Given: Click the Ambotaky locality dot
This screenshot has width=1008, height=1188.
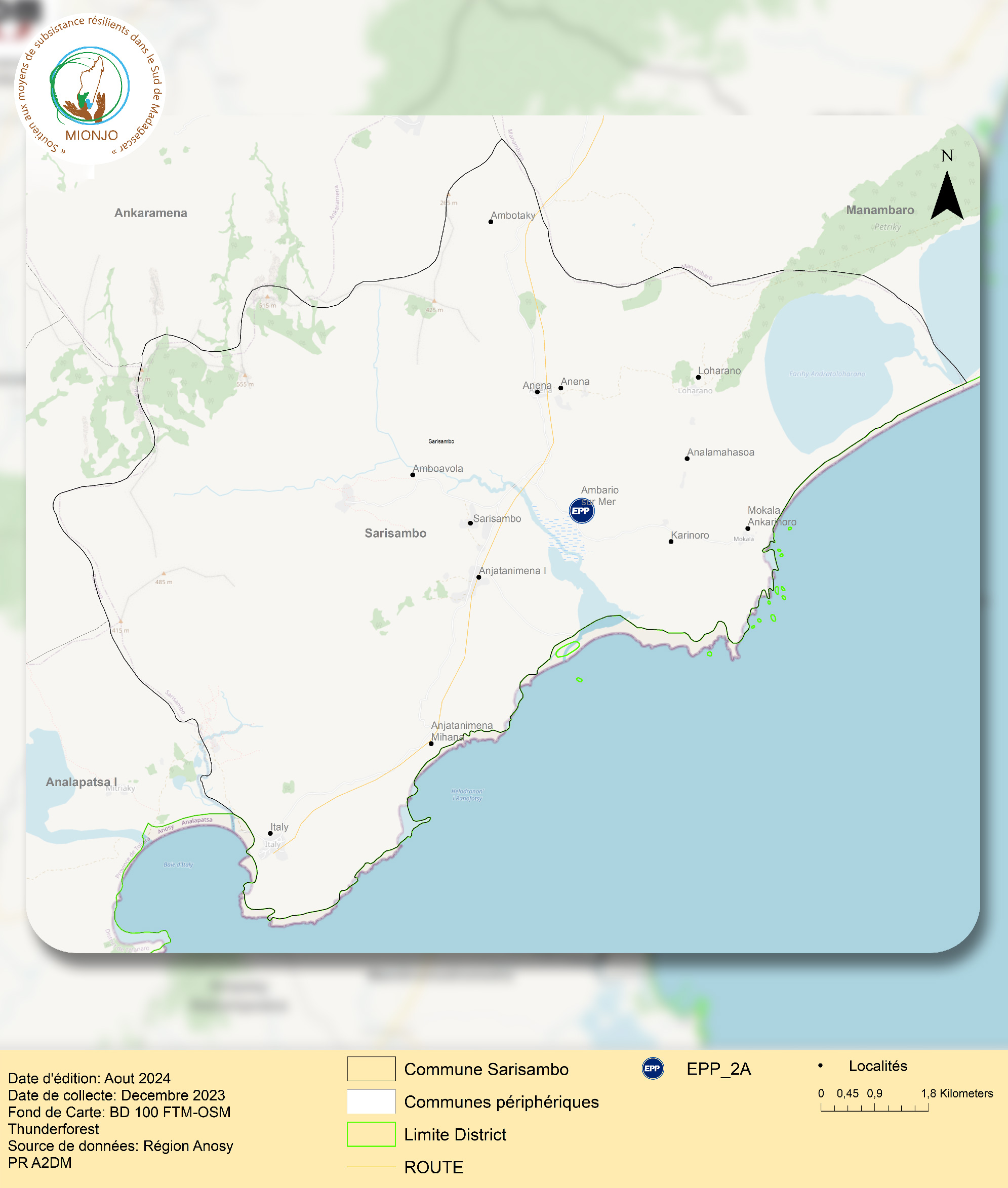Looking at the screenshot, I should 490,222.
